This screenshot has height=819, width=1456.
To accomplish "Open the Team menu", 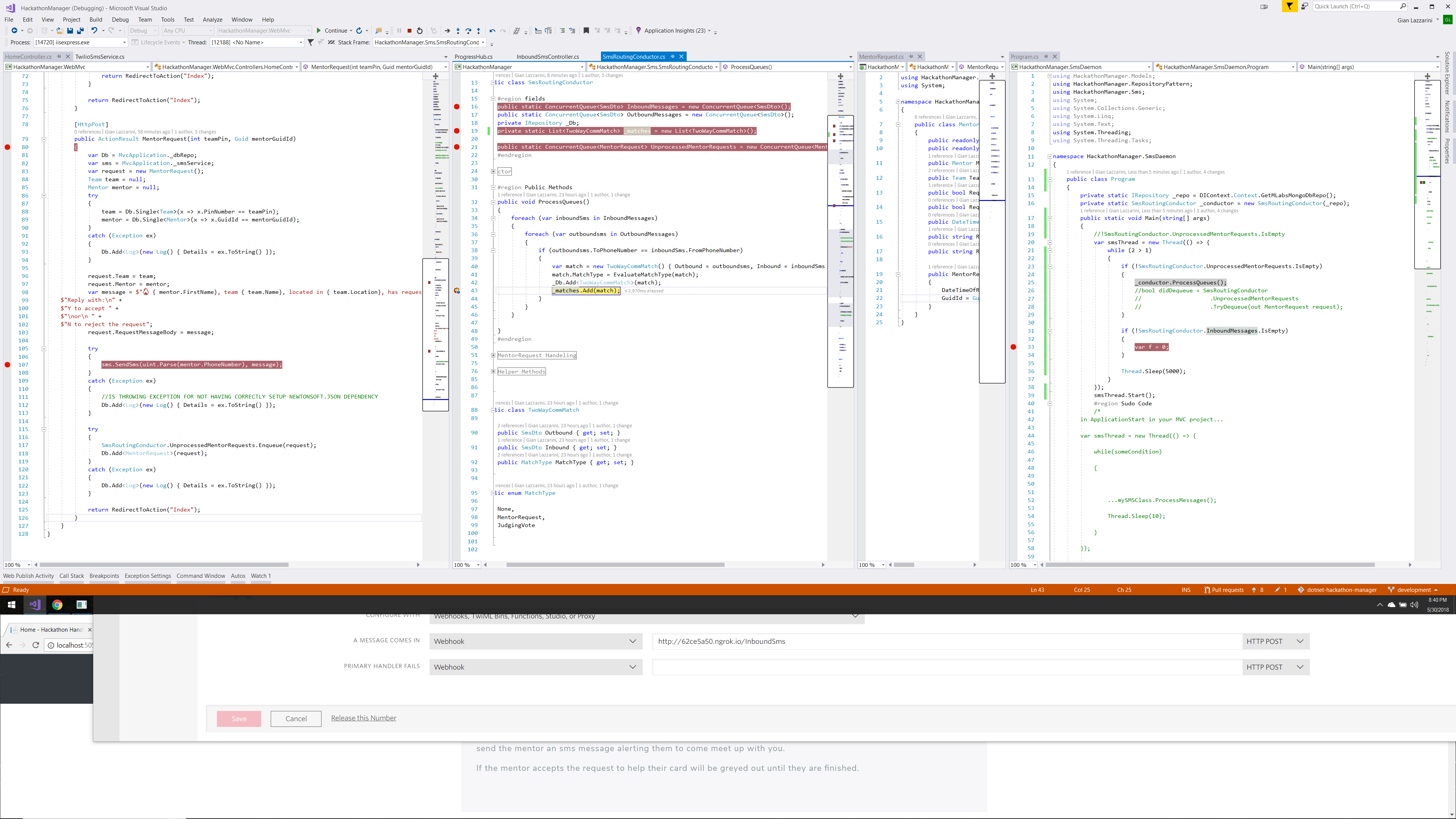I will 145,19.
